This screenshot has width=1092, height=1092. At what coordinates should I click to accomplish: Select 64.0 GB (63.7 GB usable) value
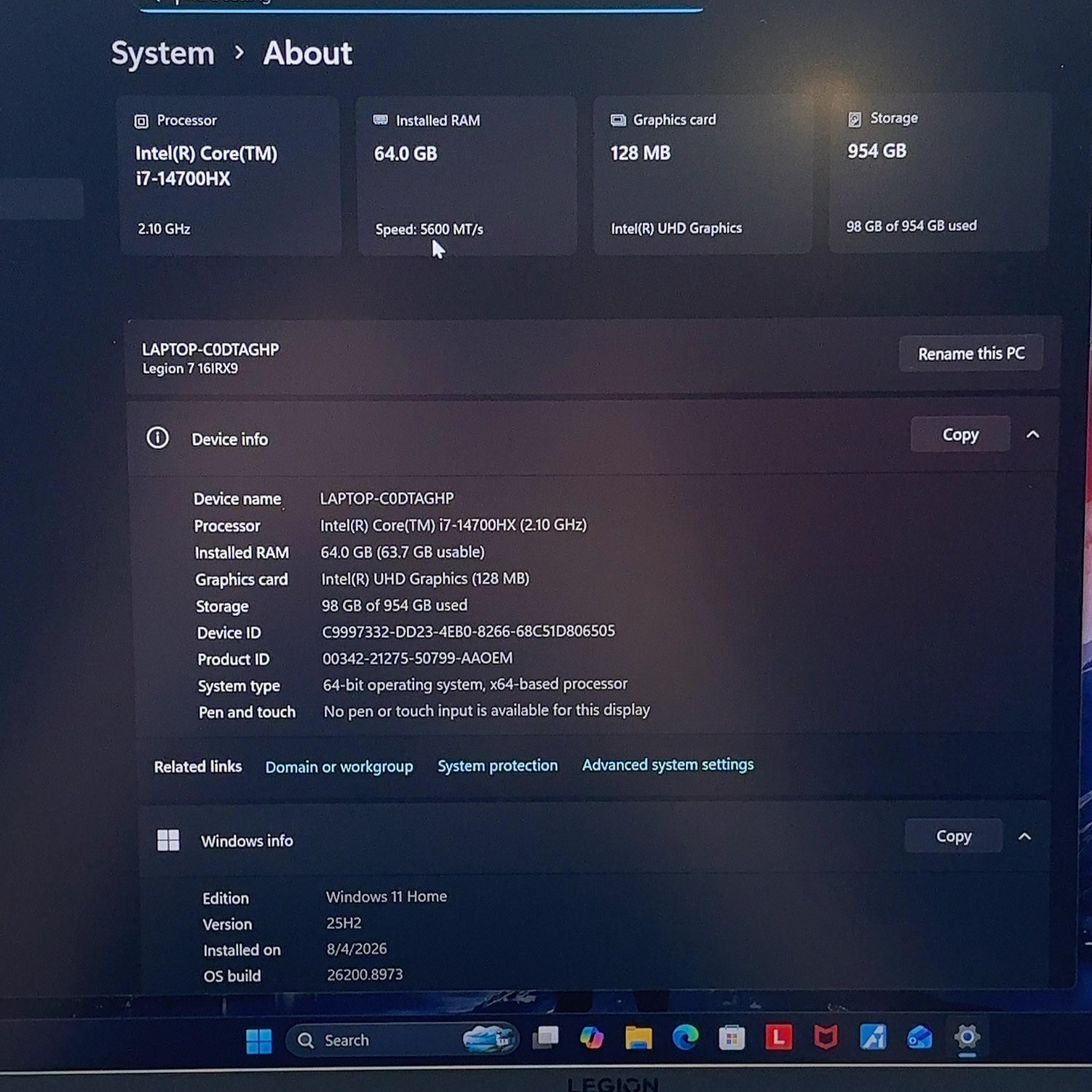point(403,552)
